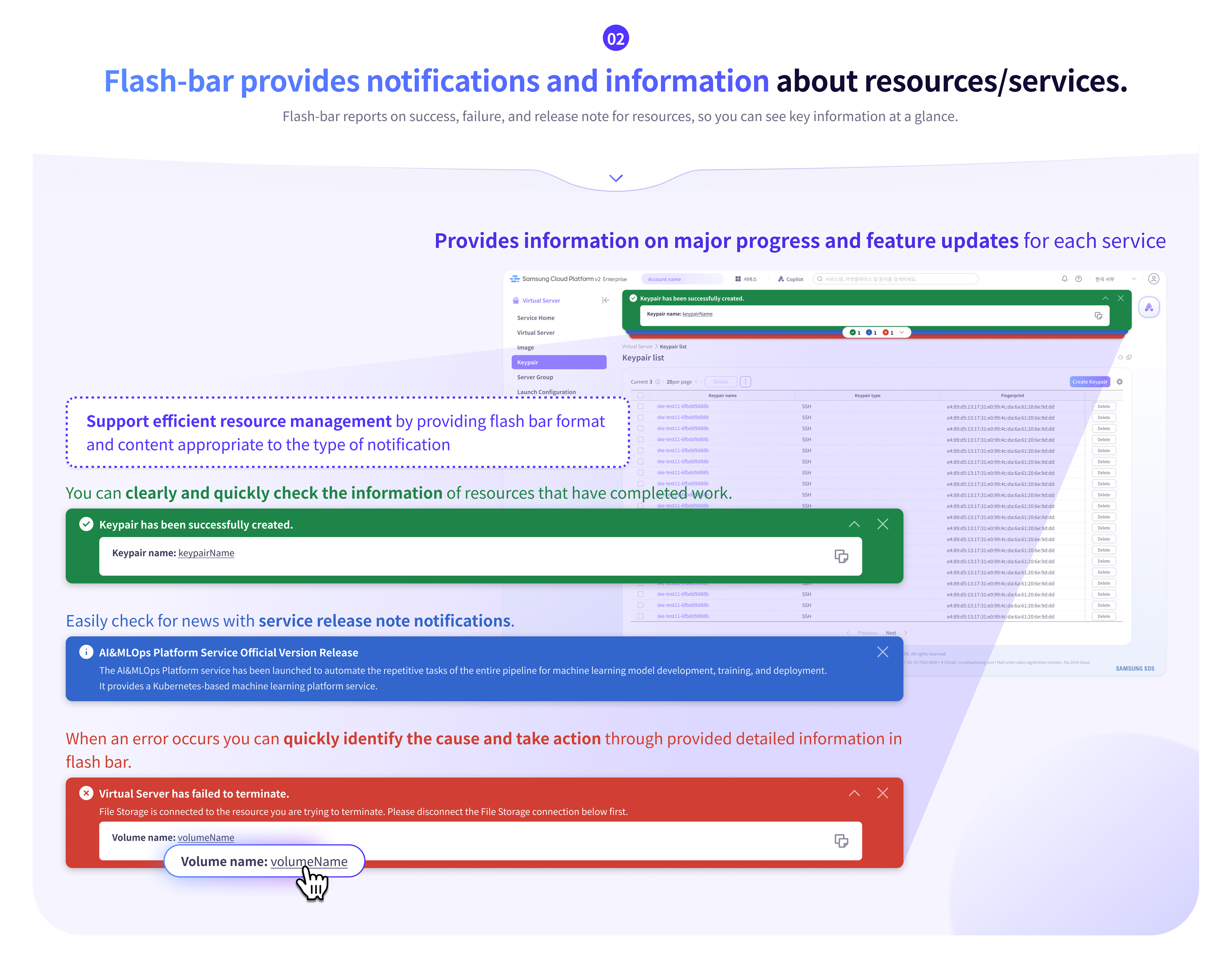Check the second keypair row checkbox
1232x960 pixels.
click(640, 417)
